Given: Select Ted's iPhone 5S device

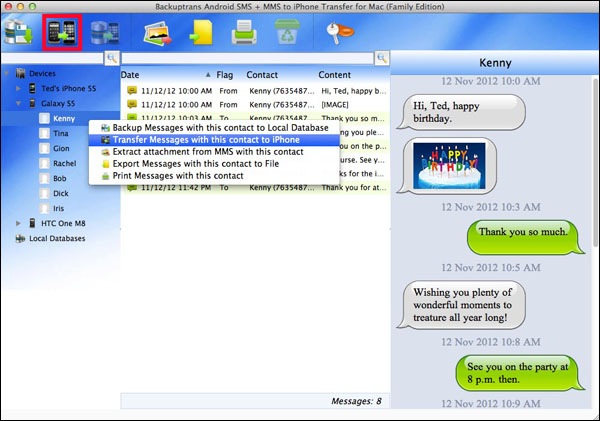Looking at the screenshot, I should tap(68, 88).
